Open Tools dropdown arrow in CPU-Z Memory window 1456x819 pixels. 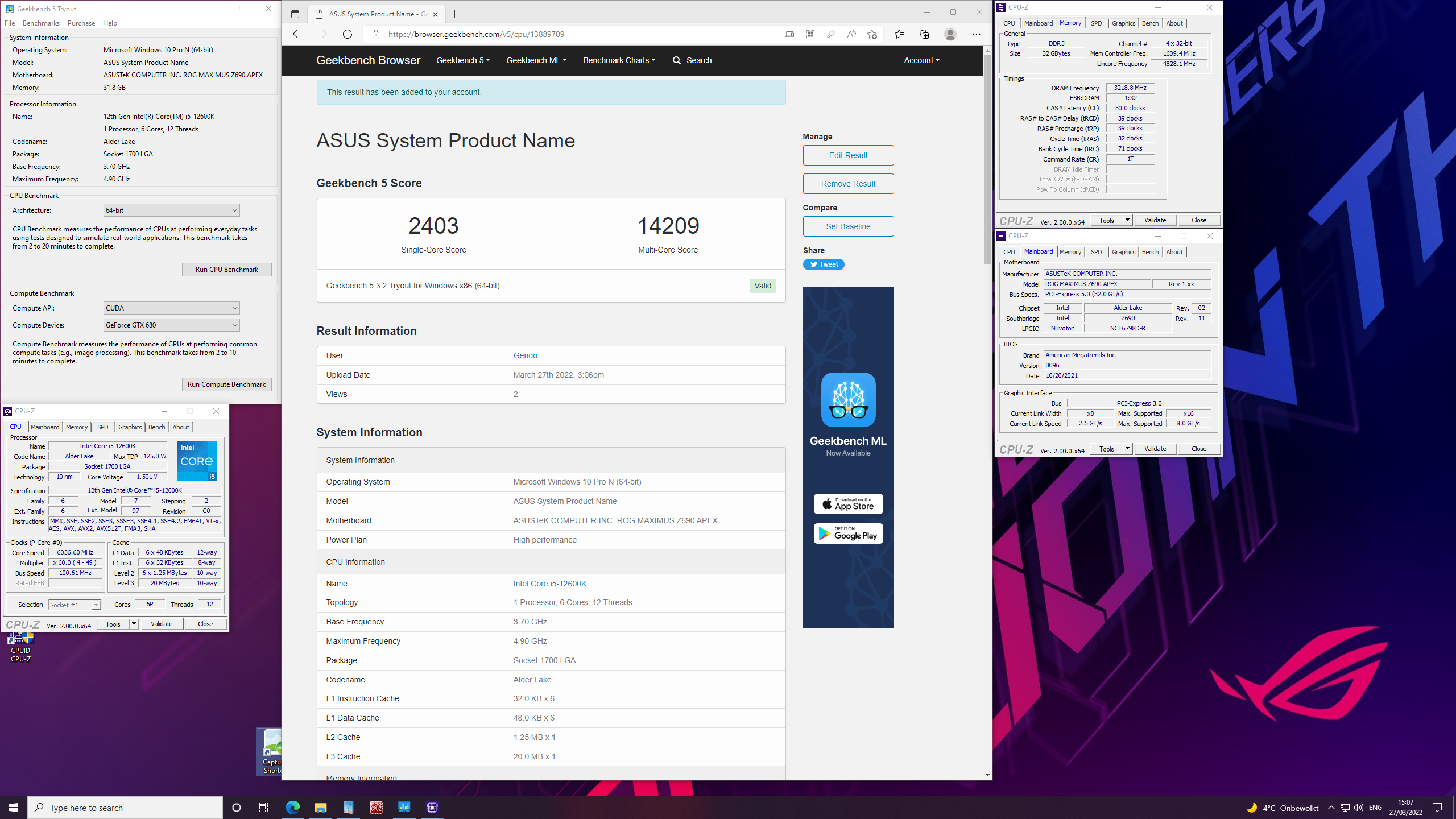1127,220
